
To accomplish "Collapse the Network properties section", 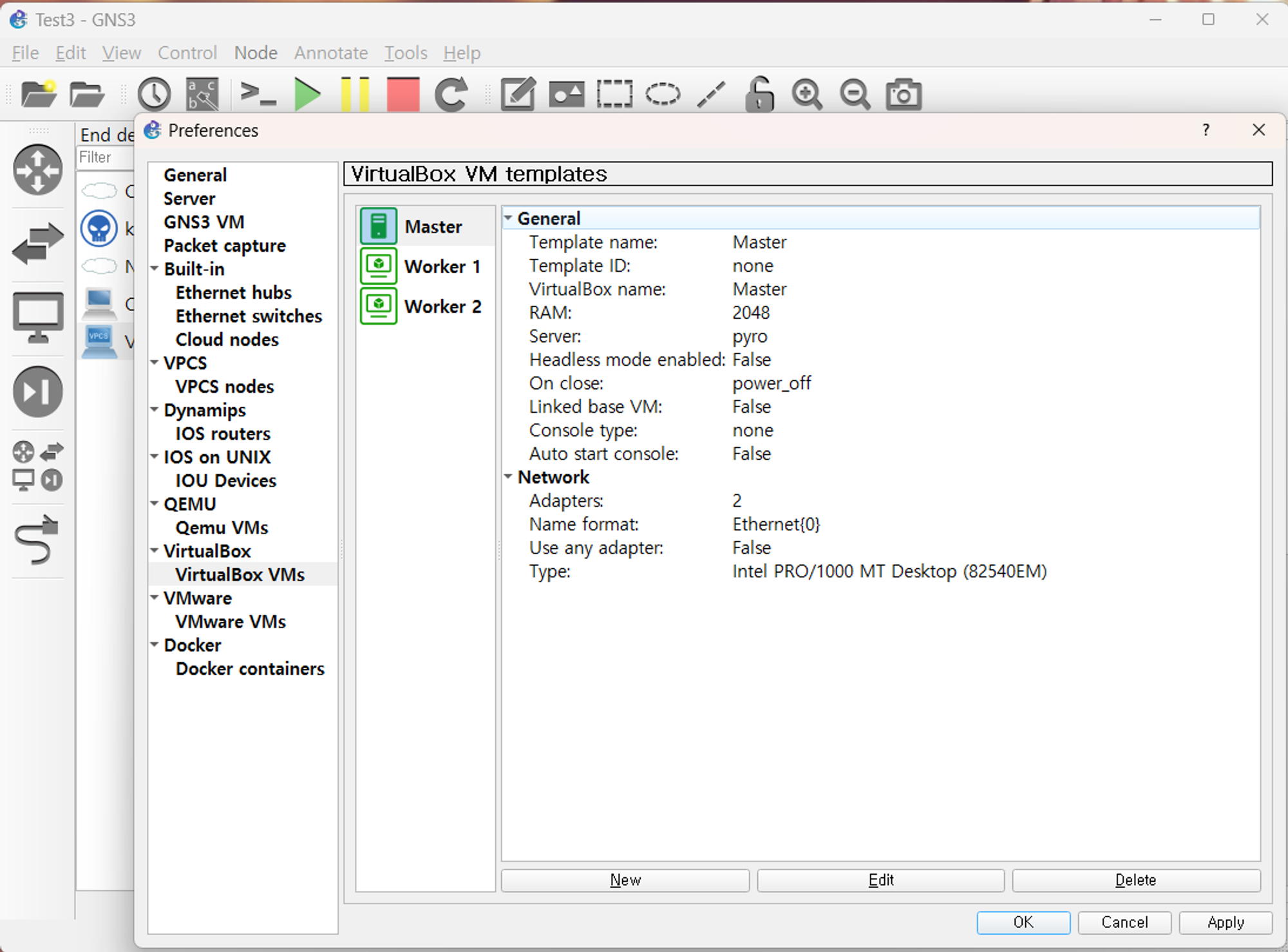I will click(508, 477).
